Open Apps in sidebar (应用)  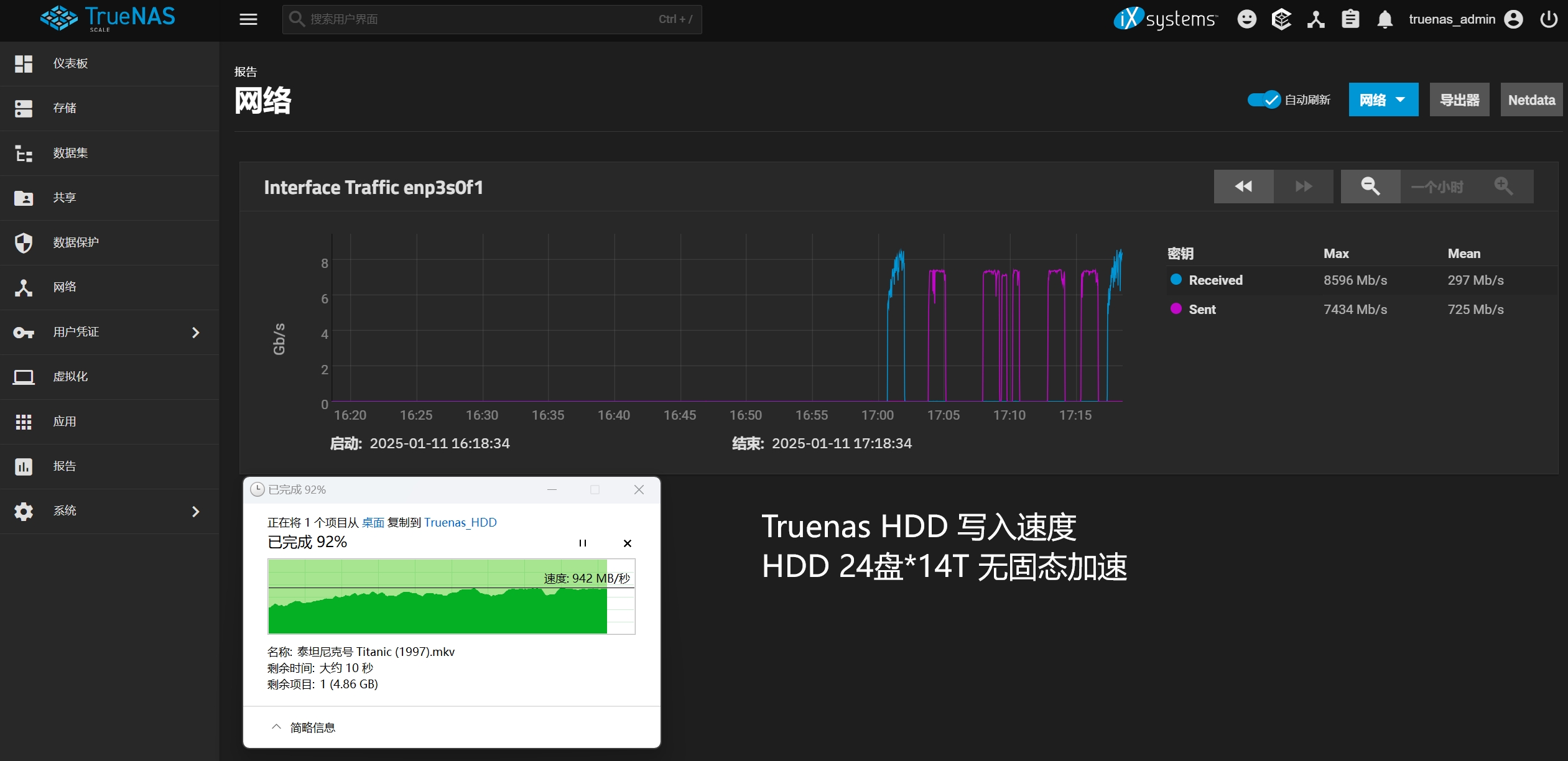[109, 422]
